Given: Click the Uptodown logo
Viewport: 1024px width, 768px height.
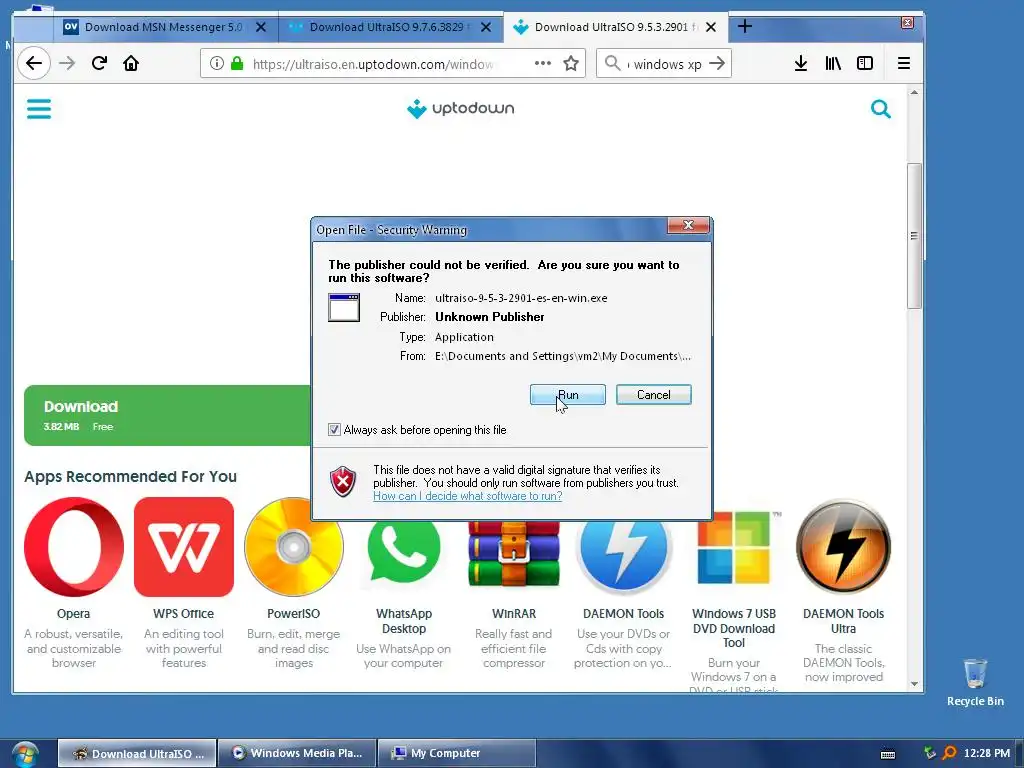Looking at the screenshot, I should pos(460,108).
